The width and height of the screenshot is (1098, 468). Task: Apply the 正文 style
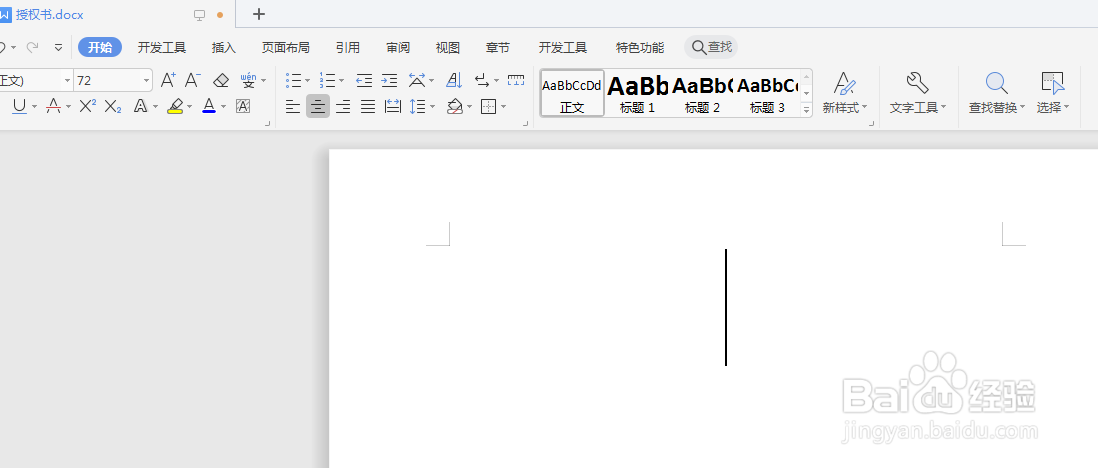tap(572, 93)
